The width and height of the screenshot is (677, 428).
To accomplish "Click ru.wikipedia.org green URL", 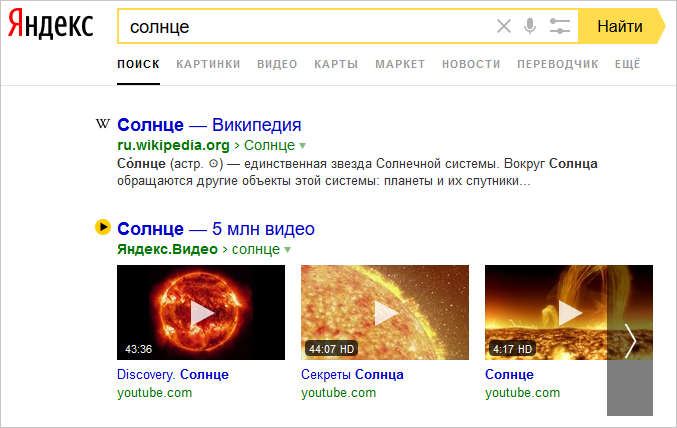I will 173,146.
